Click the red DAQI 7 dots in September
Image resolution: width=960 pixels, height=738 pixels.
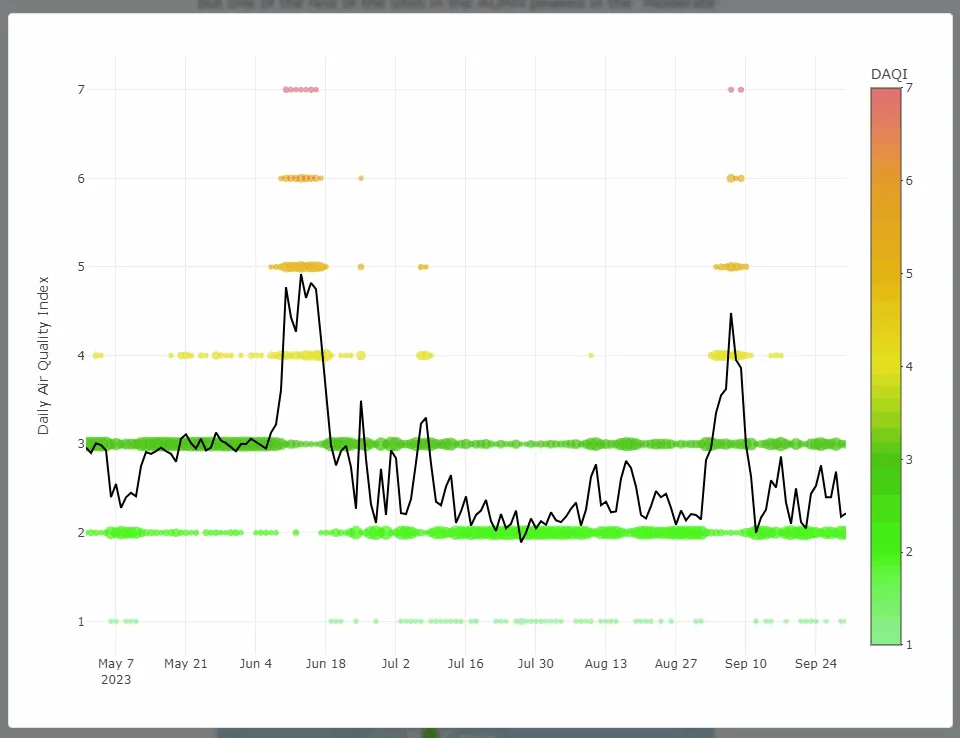[x=735, y=89]
